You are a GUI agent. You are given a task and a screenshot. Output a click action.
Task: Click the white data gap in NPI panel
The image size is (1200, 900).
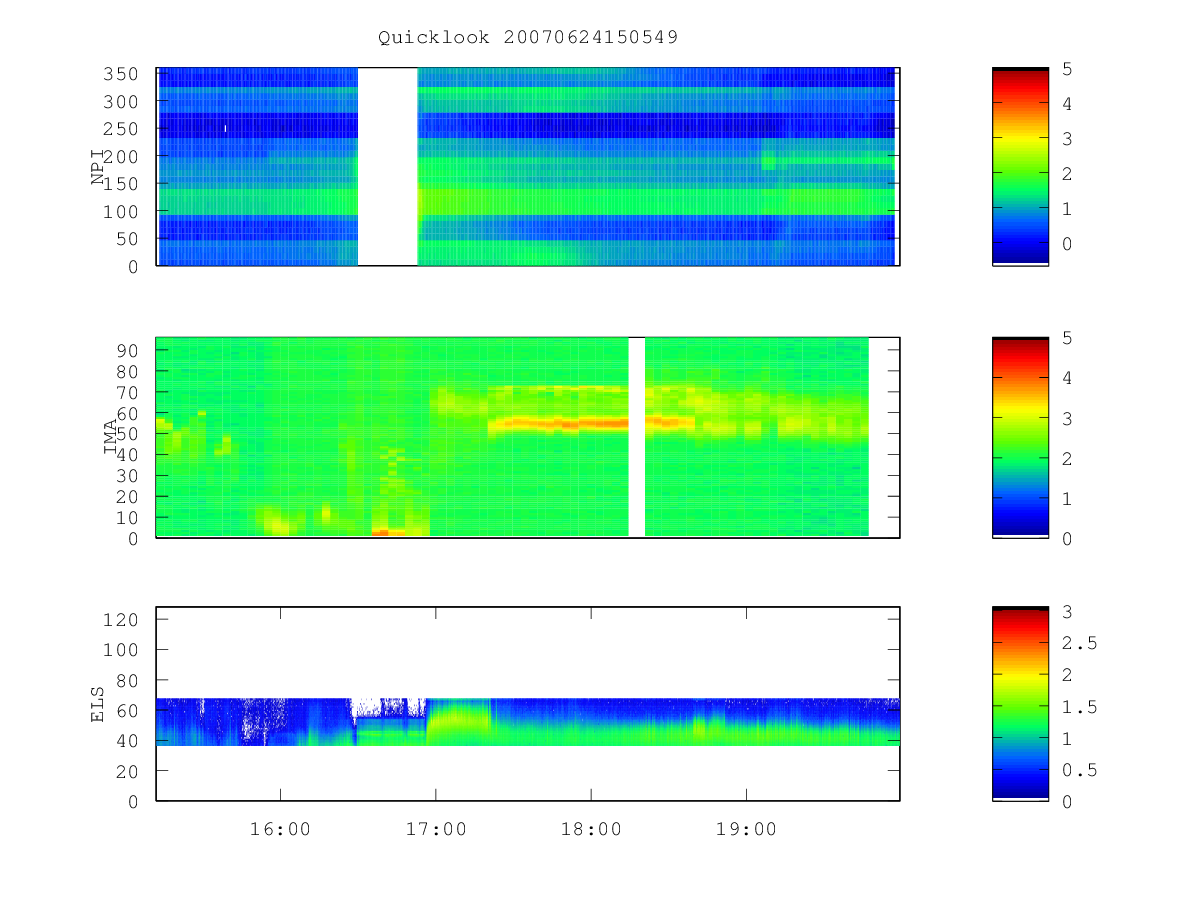pyautogui.click(x=387, y=167)
